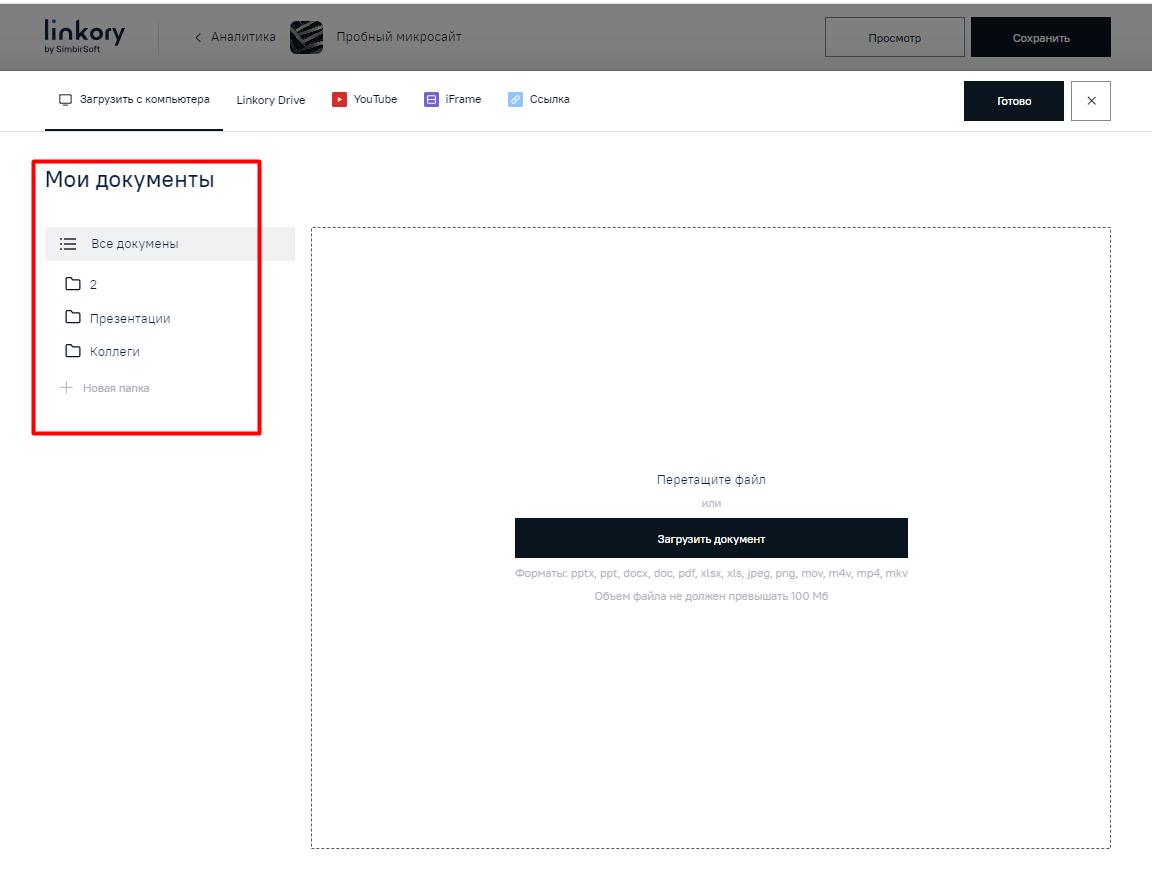Click the Готово button
The image size is (1152, 889).
[1013, 101]
